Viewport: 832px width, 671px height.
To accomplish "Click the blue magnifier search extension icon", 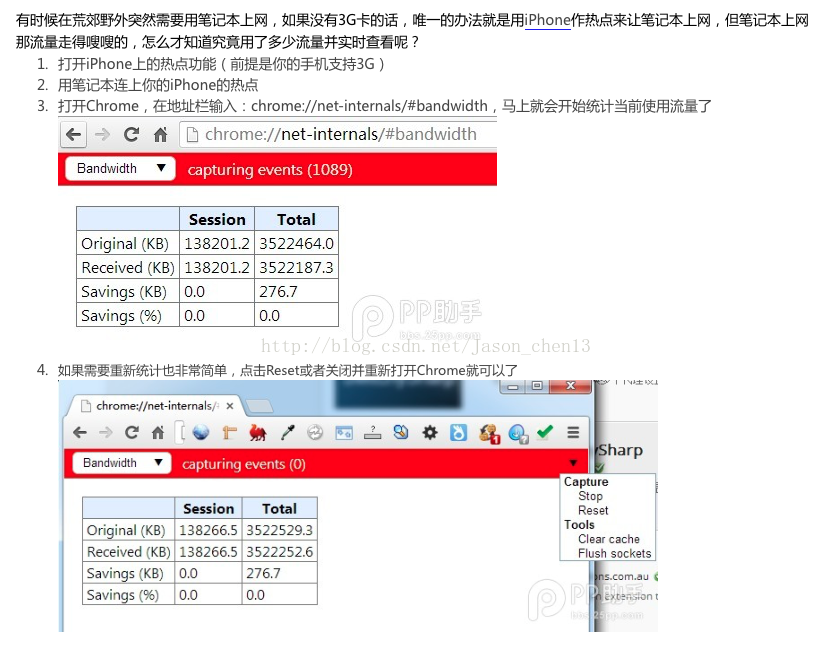I will point(401,433).
